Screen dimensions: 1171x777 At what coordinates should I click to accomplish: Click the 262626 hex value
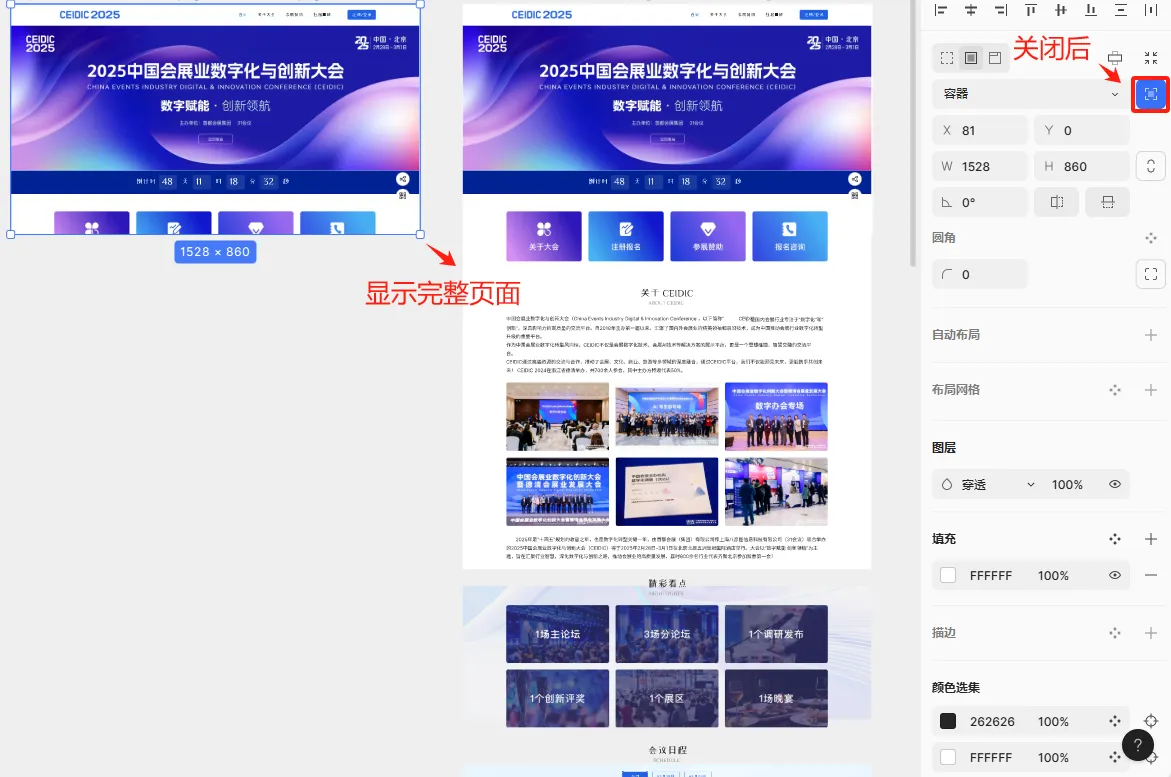[x=992, y=721]
